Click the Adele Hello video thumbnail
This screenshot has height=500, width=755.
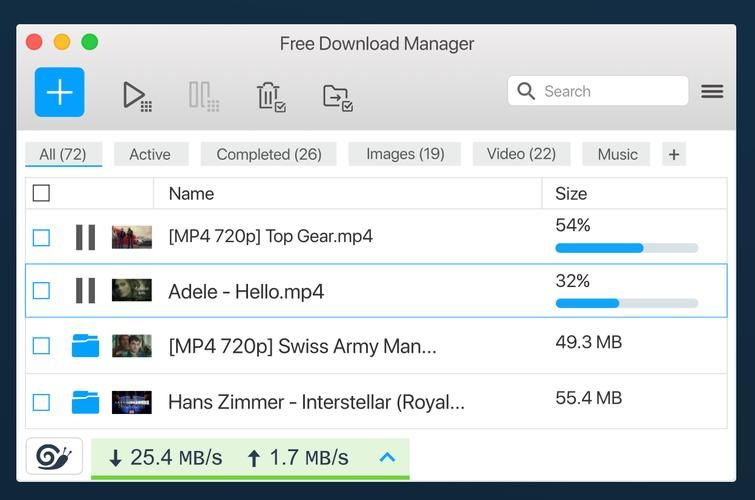tap(131, 290)
